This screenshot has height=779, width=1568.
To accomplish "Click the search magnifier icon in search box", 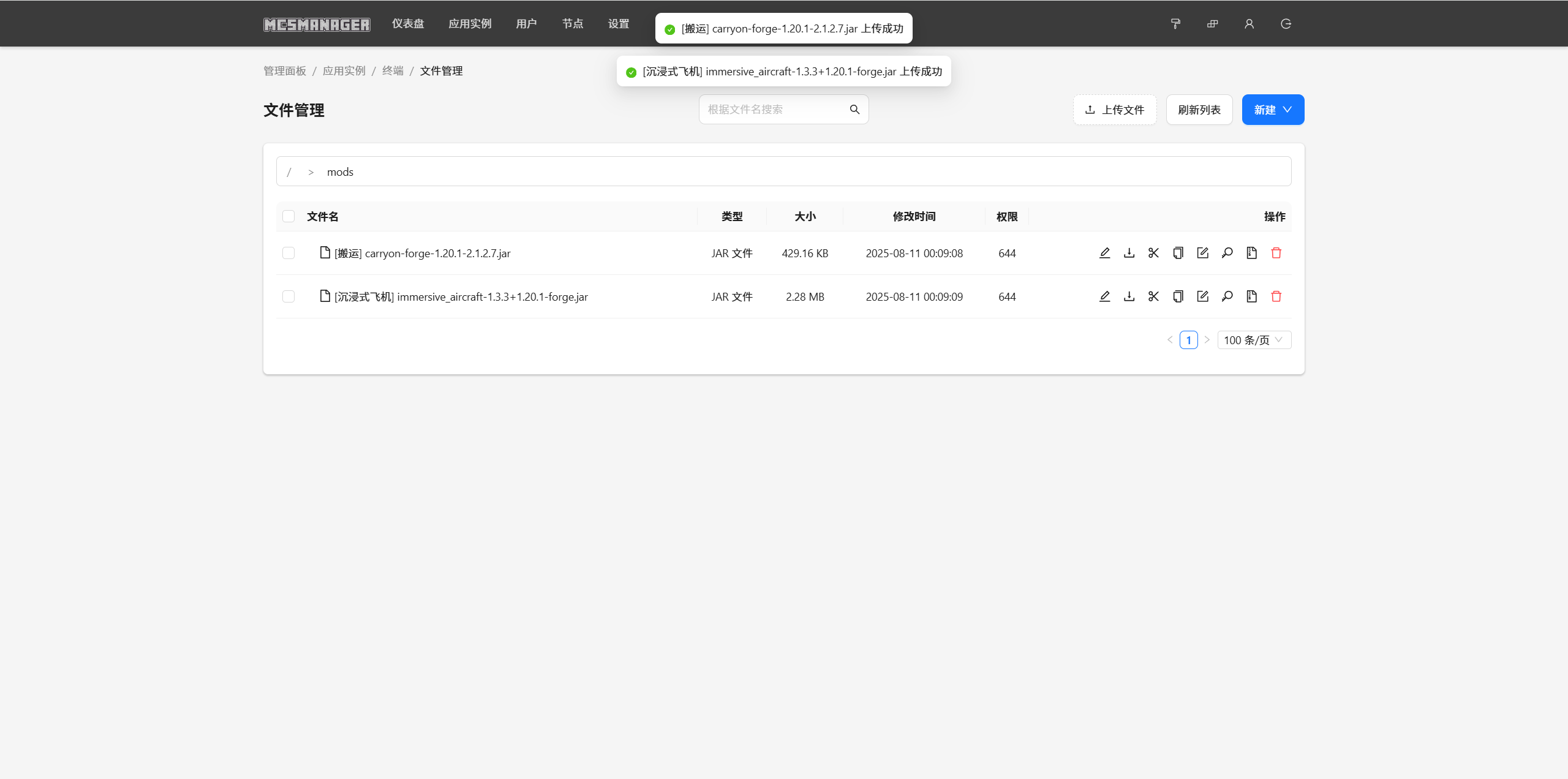I will [x=854, y=110].
